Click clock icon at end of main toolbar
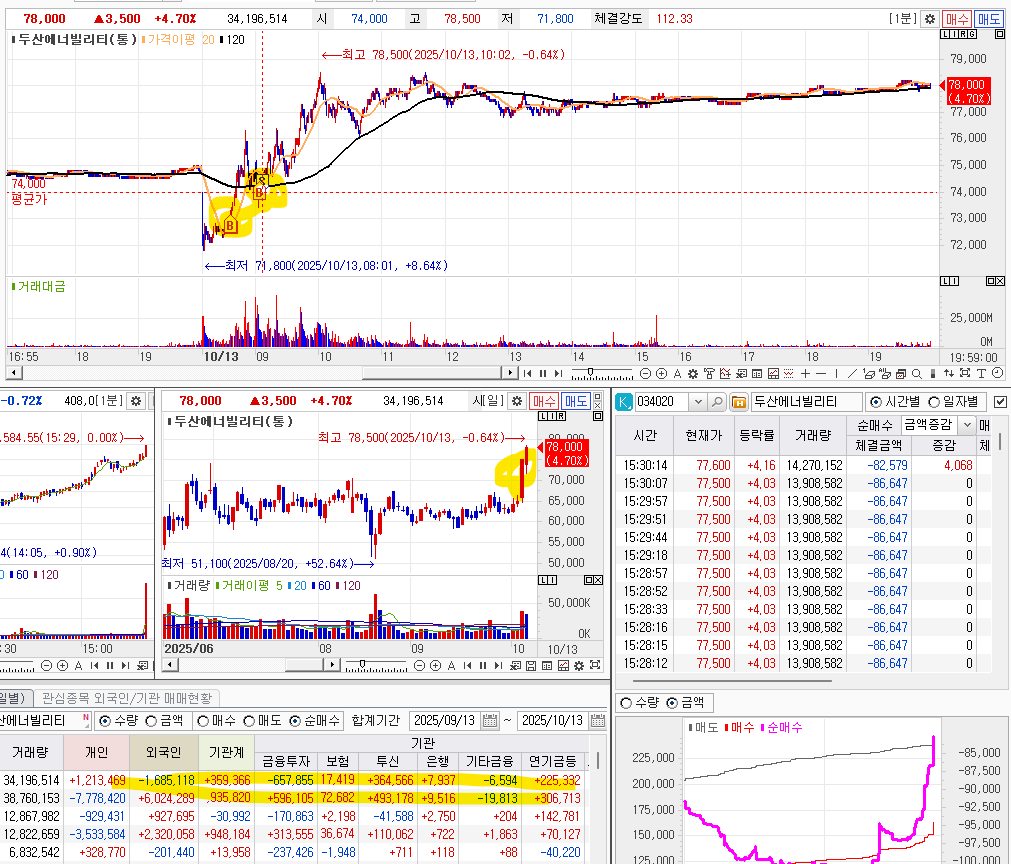This screenshot has height=864, width=1011. tap(997, 373)
